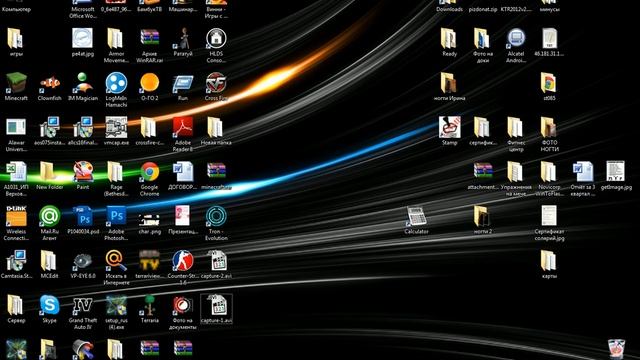Open the Фото на доки folder
The width and height of the screenshot is (640, 360).
pos(483,38)
